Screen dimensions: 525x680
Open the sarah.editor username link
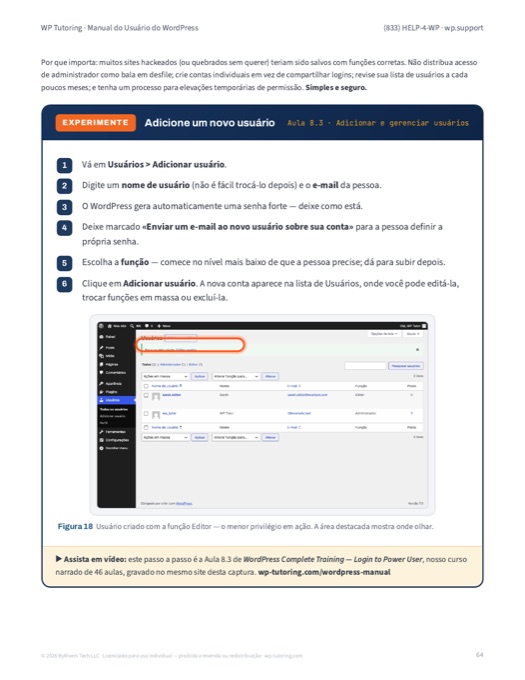[171, 395]
